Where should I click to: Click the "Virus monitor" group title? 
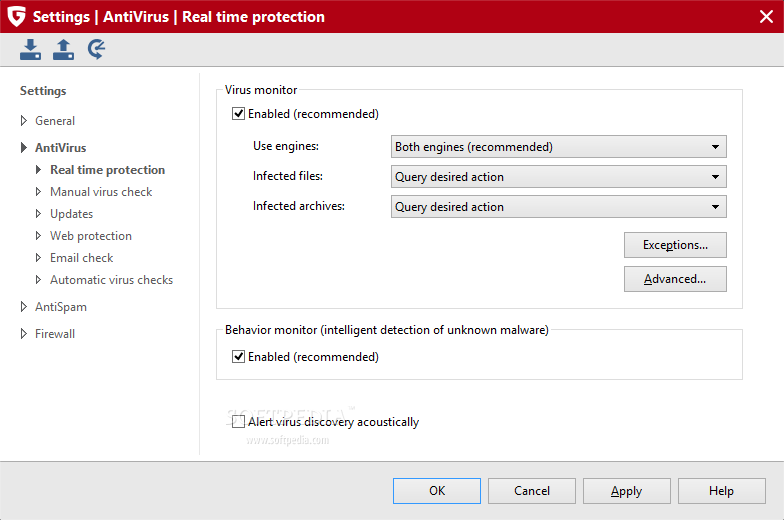261,90
